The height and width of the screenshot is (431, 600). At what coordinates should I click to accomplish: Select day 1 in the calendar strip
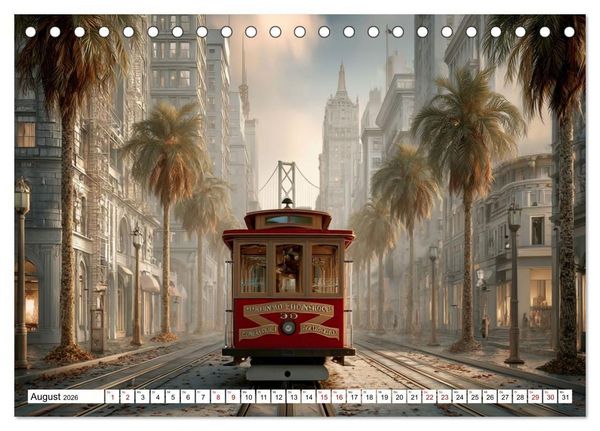[x=112, y=397]
